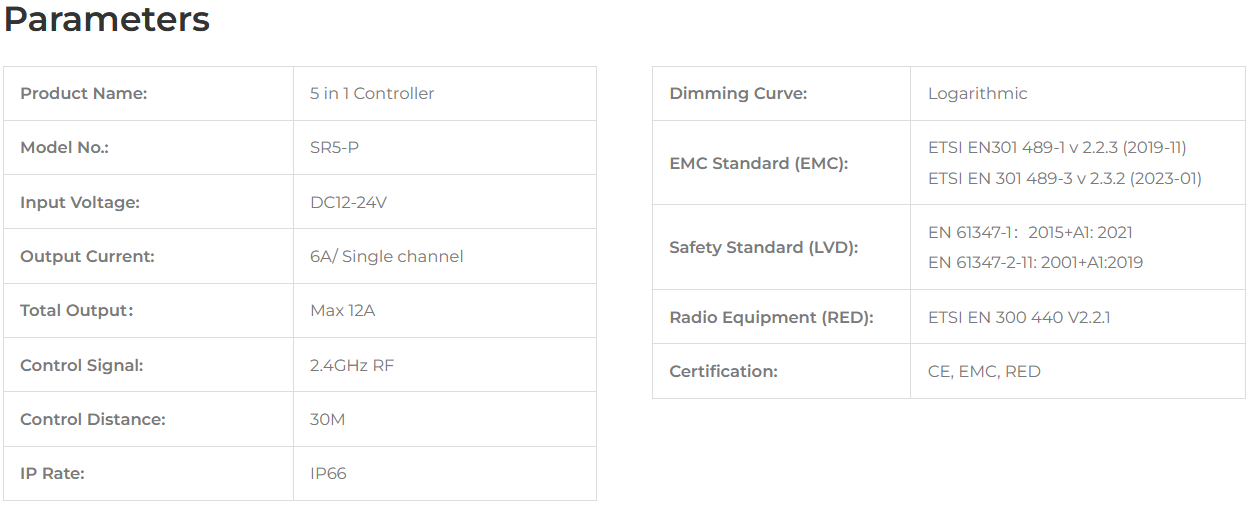Select the Input Voltage label

click(x=80, y=202)
